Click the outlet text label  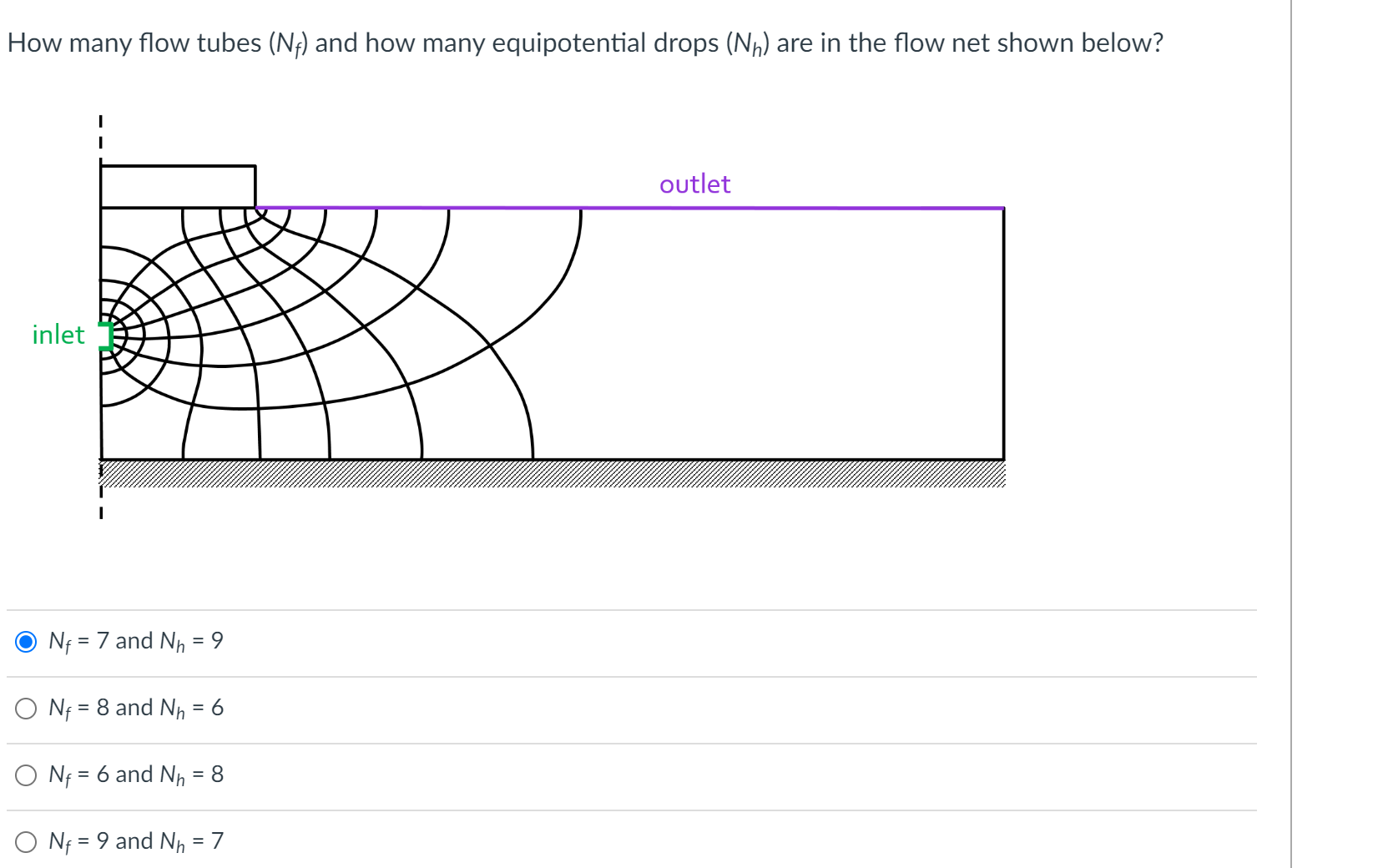(695, 184)
